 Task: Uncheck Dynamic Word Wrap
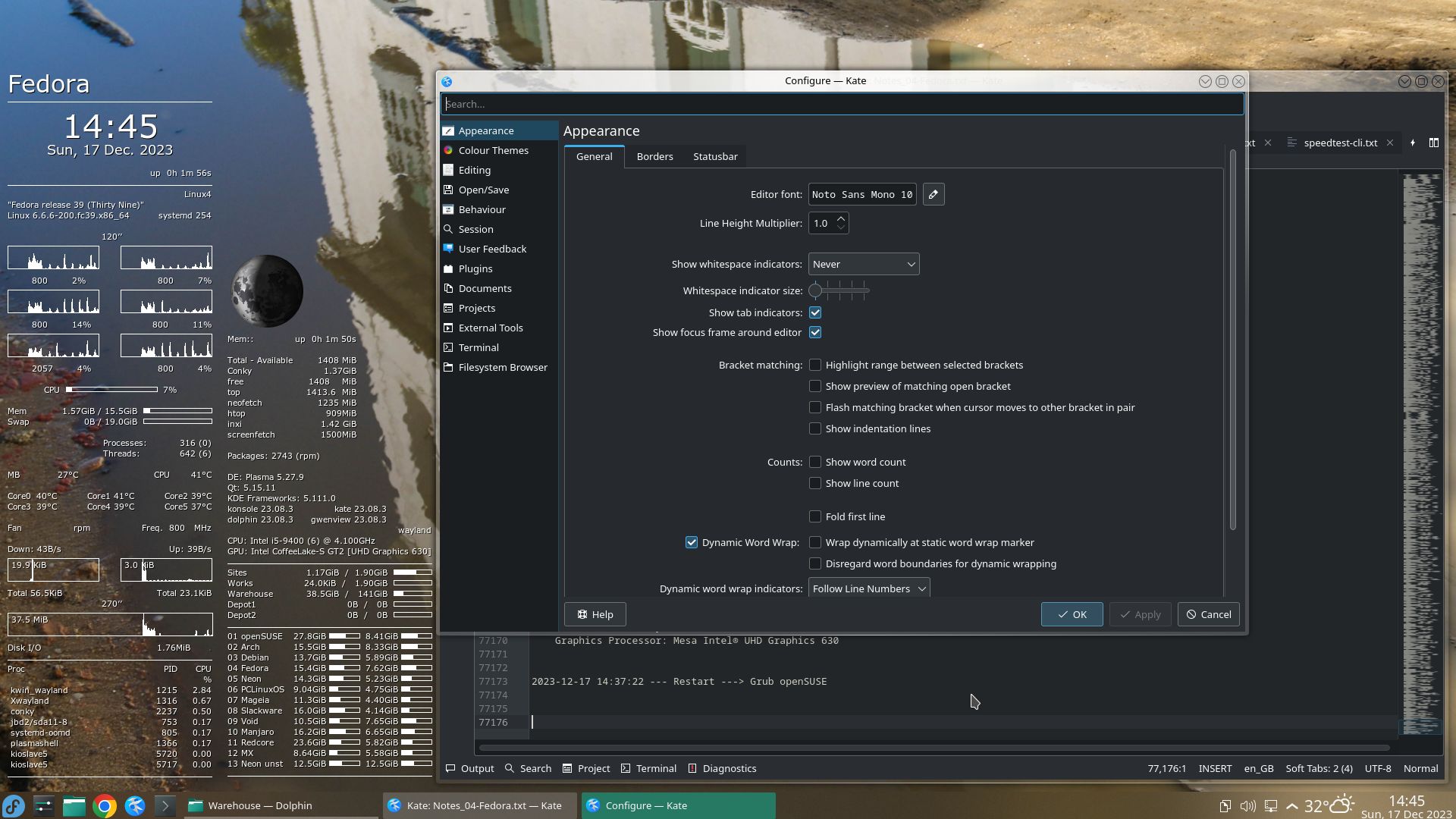pos(692,542)
